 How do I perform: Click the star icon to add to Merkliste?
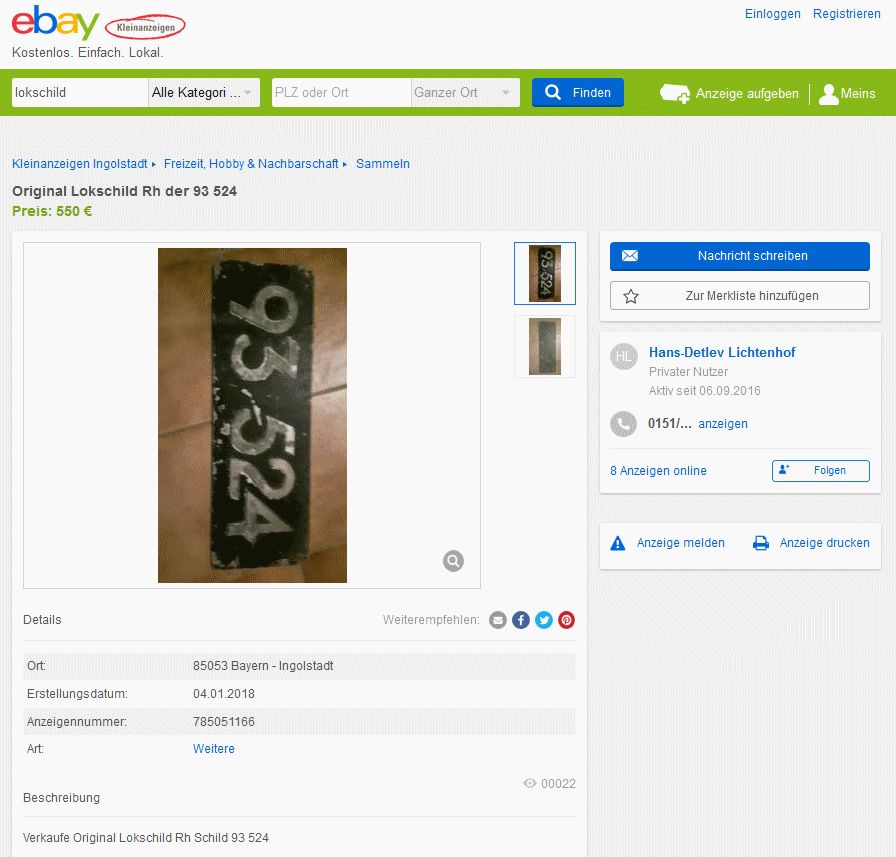(631, 296)
